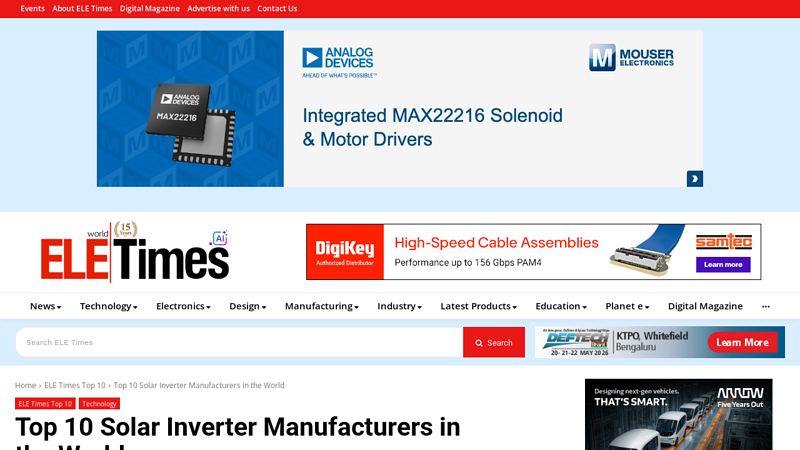Viewport: 800px width, 450px height.
Task: Click the ELE Times site logo
Action: [135, 252]
